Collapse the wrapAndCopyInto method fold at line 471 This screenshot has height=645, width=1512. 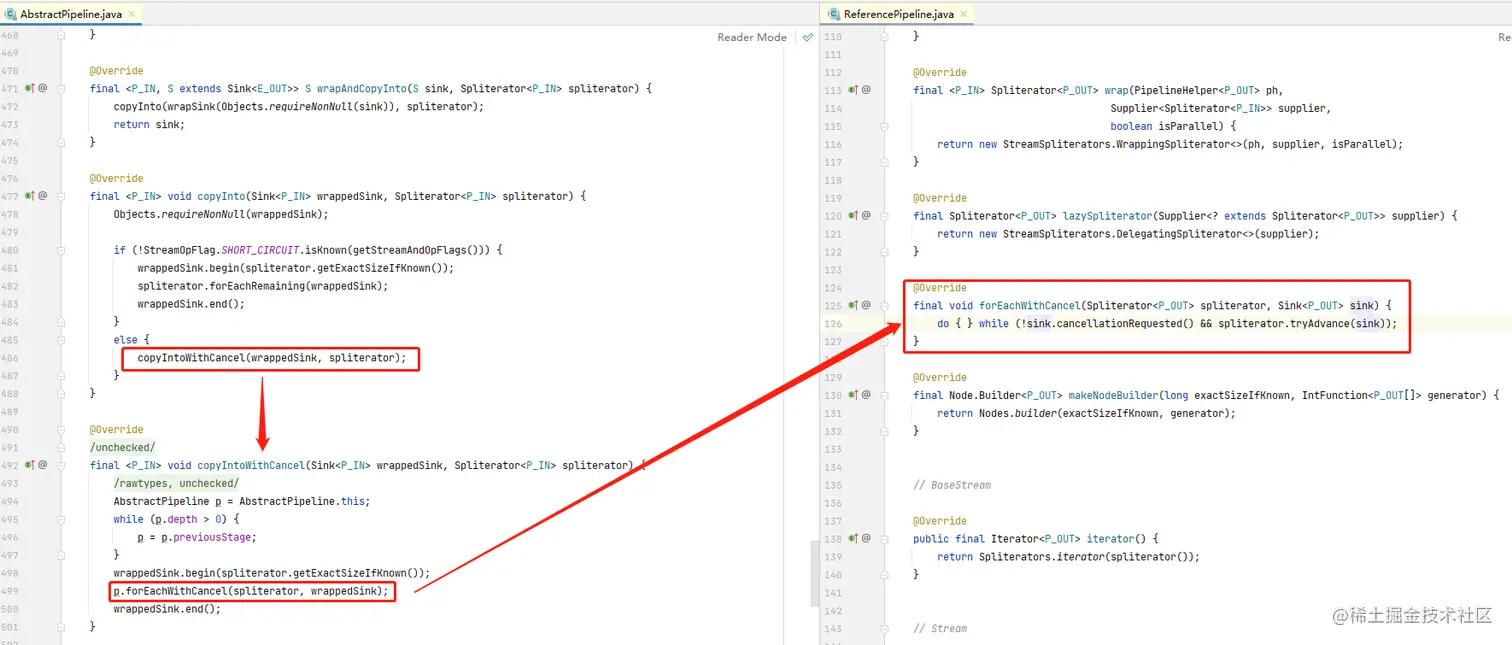tap(61, 89)
